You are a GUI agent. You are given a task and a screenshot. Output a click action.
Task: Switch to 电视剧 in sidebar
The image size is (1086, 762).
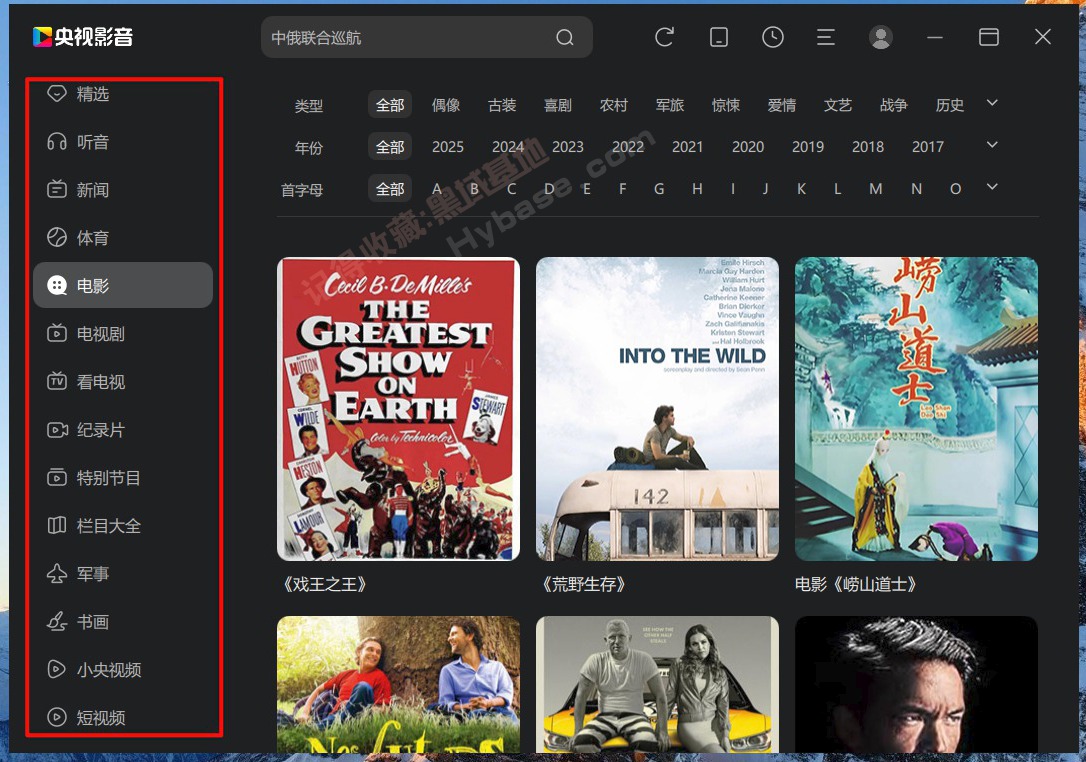pyautogui.click(x=100, y=334)
